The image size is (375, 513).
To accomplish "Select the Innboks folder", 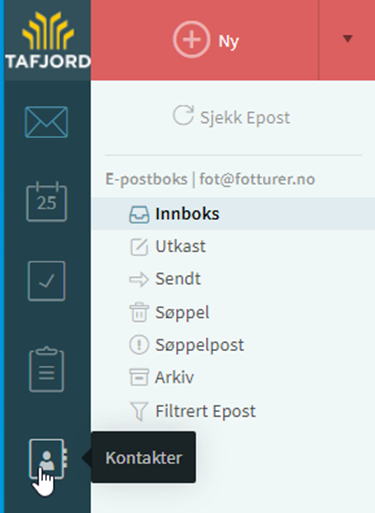I will 233,214.
